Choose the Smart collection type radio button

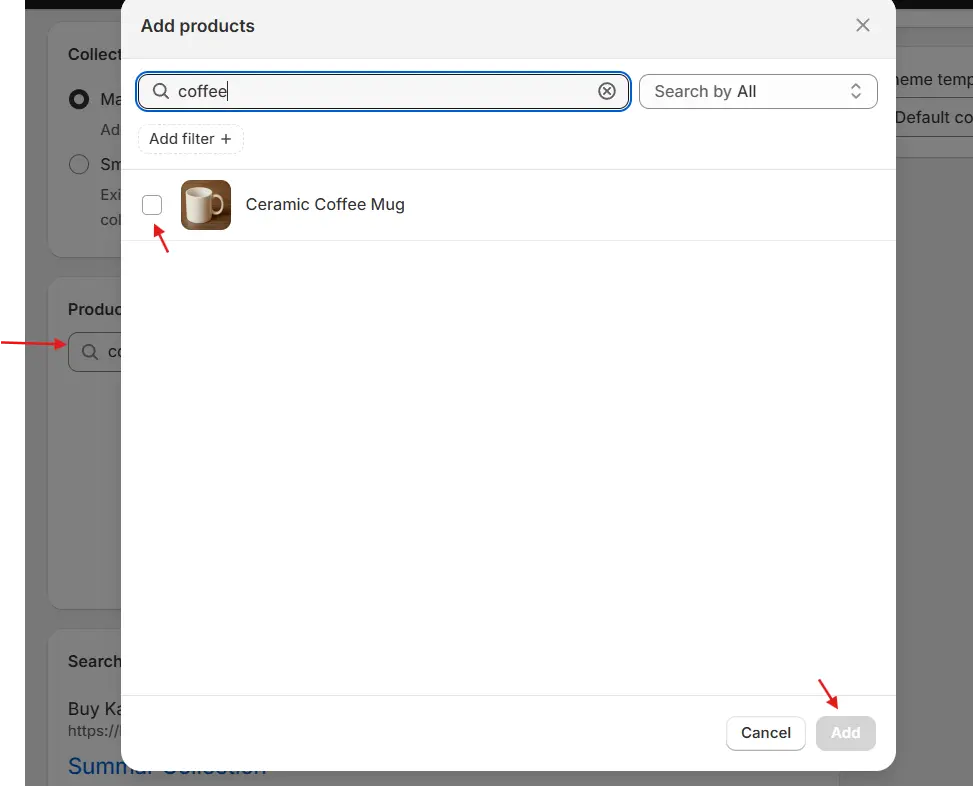79,165
